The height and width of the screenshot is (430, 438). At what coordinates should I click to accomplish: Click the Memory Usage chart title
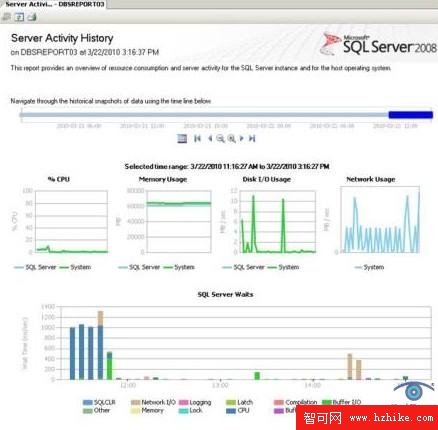click(x=163, y=179)
